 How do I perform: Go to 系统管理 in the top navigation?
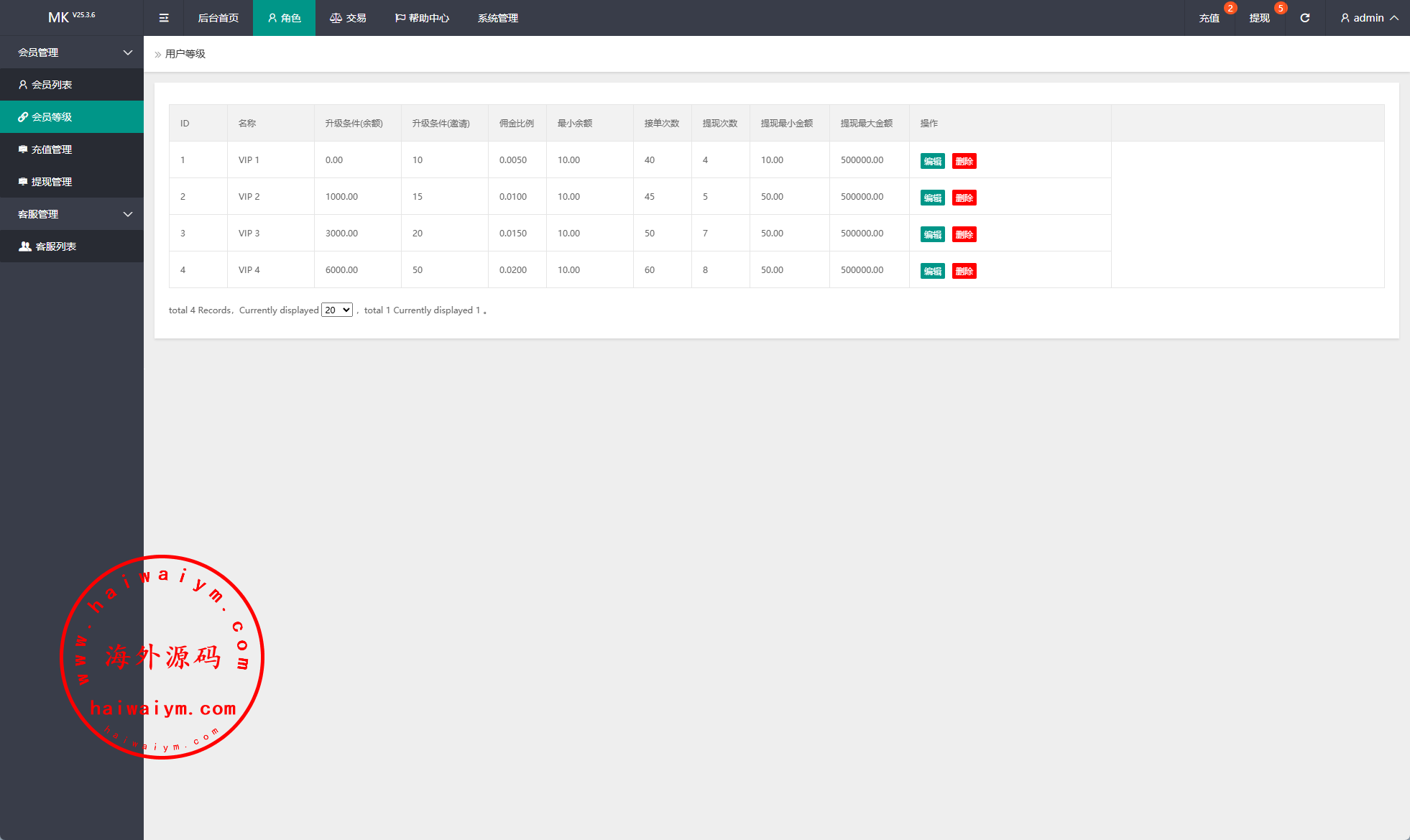498,18
